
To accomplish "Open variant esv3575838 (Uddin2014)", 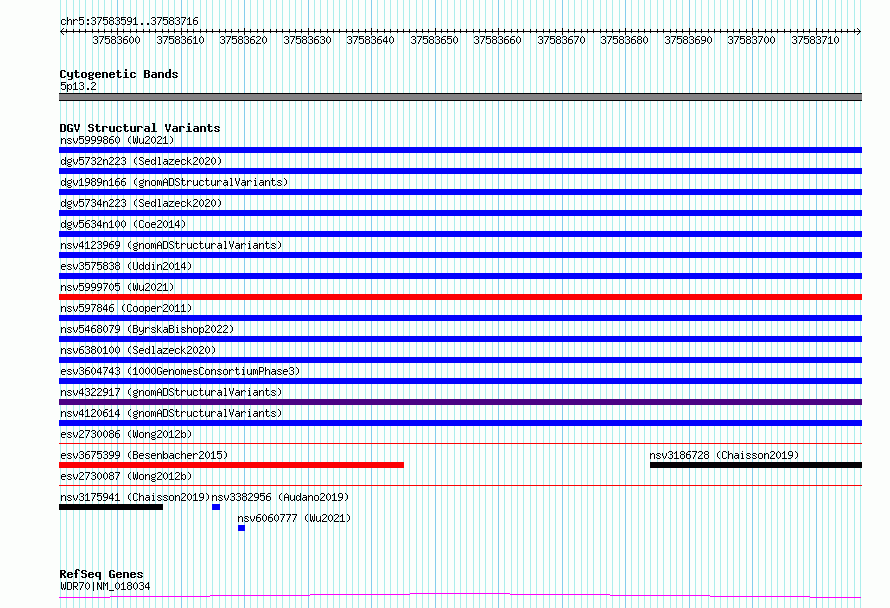I will pos(126,266).
